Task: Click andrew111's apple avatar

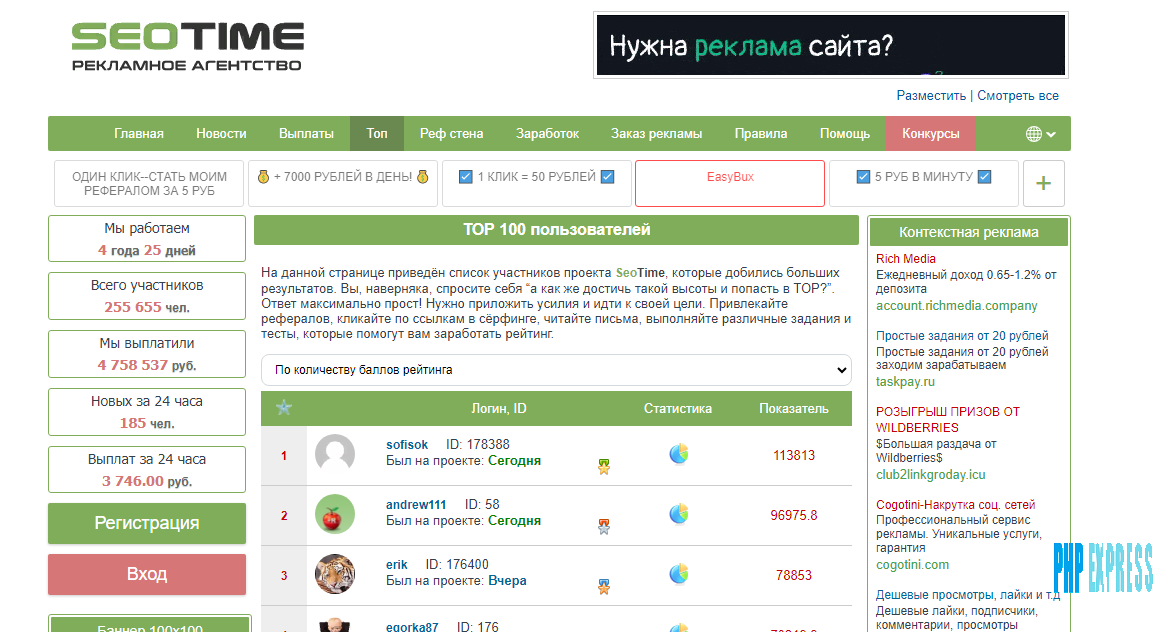Action: click(335, 514)
